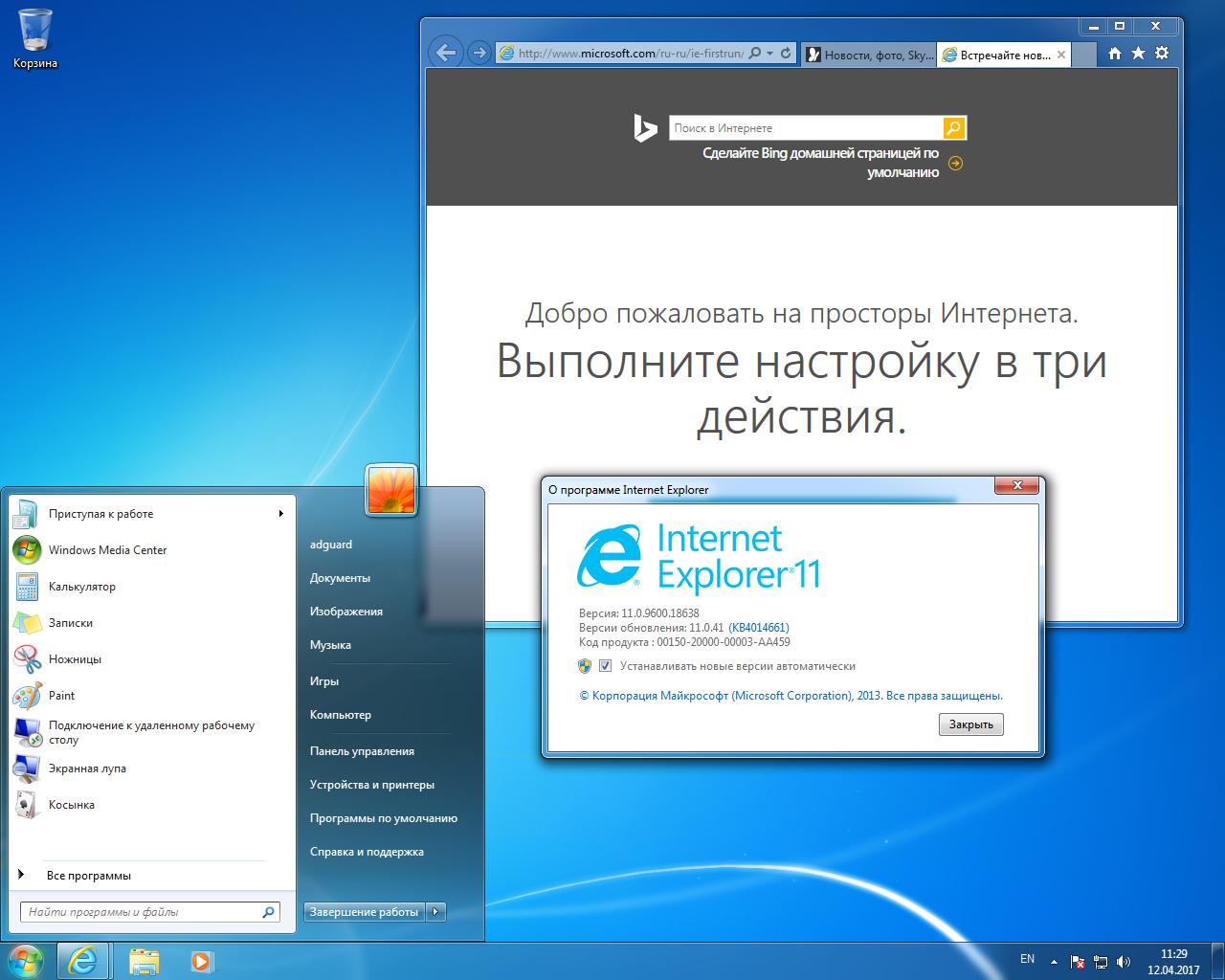Click the Windows Start orb
1225x980 pixels.
pyautogui.click(x=26, y=961)
